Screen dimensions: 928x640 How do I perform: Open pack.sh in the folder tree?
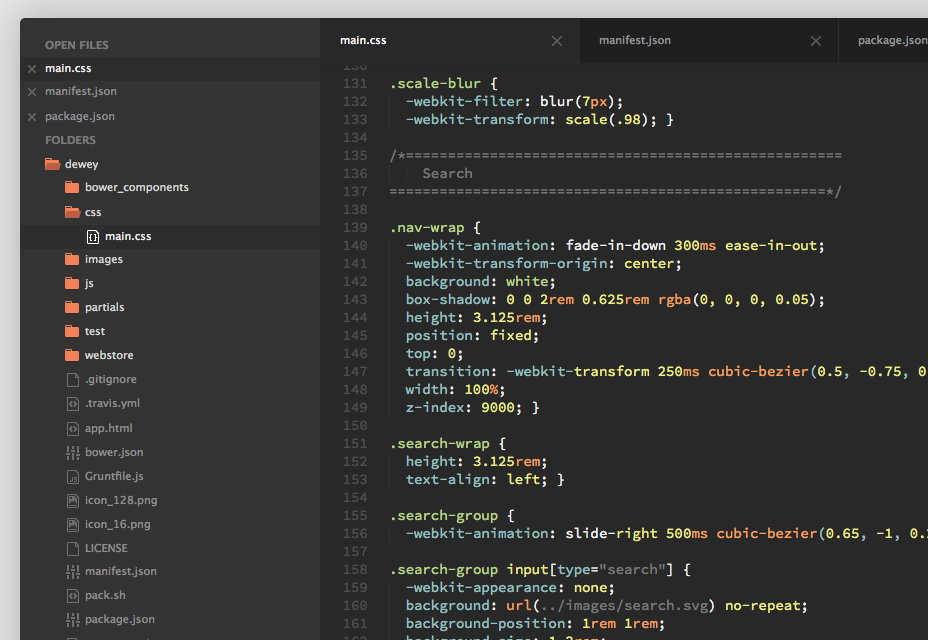coord(105,596)
